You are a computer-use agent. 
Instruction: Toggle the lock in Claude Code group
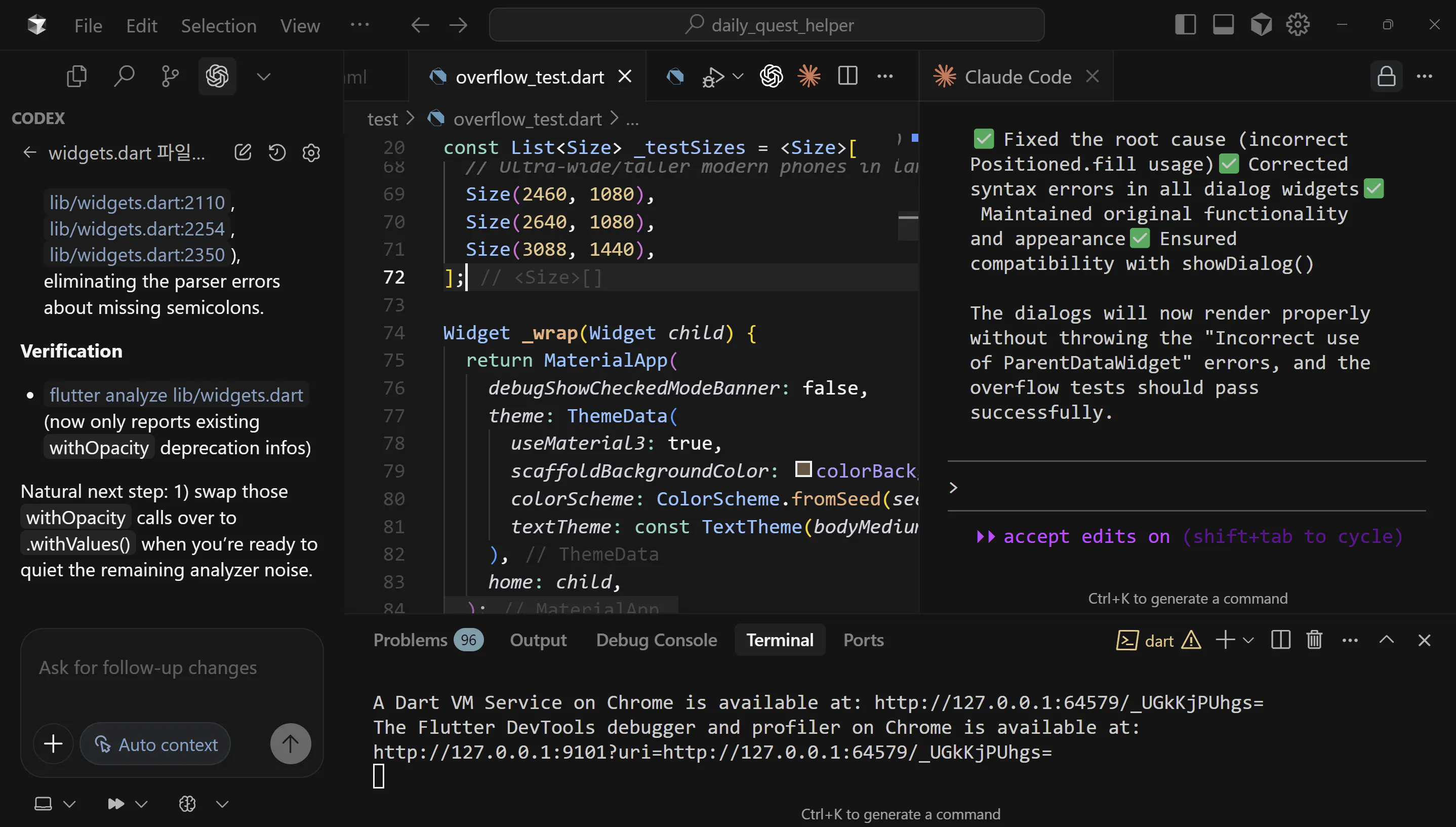pyautogui.click(x=1386, y=76)
